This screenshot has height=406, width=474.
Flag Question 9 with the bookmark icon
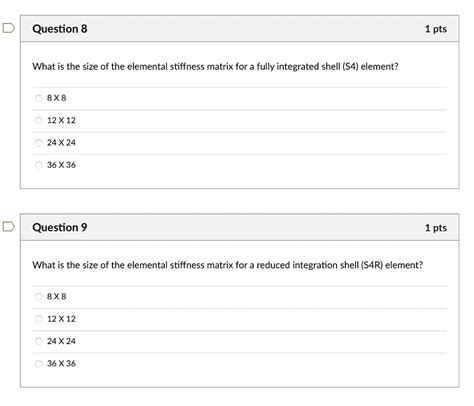(9, 227)
